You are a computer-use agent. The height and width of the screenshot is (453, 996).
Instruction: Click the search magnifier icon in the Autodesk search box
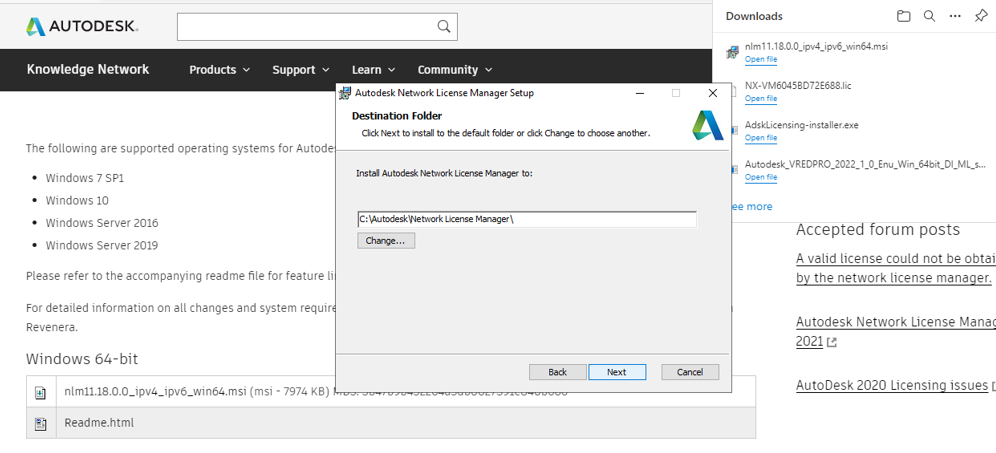click(444, 27)
